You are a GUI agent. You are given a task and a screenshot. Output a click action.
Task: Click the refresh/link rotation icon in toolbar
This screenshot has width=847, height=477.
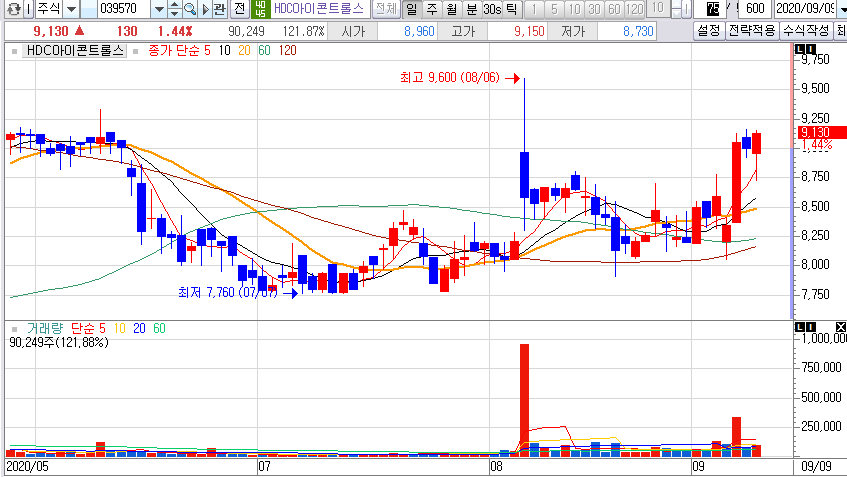click(x=14, y=9)
